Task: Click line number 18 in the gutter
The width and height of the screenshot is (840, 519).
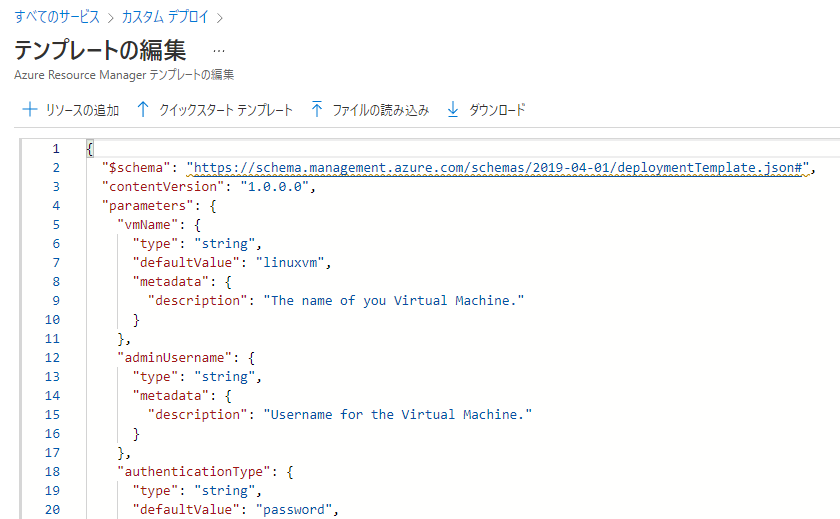Action: point(52,472)
